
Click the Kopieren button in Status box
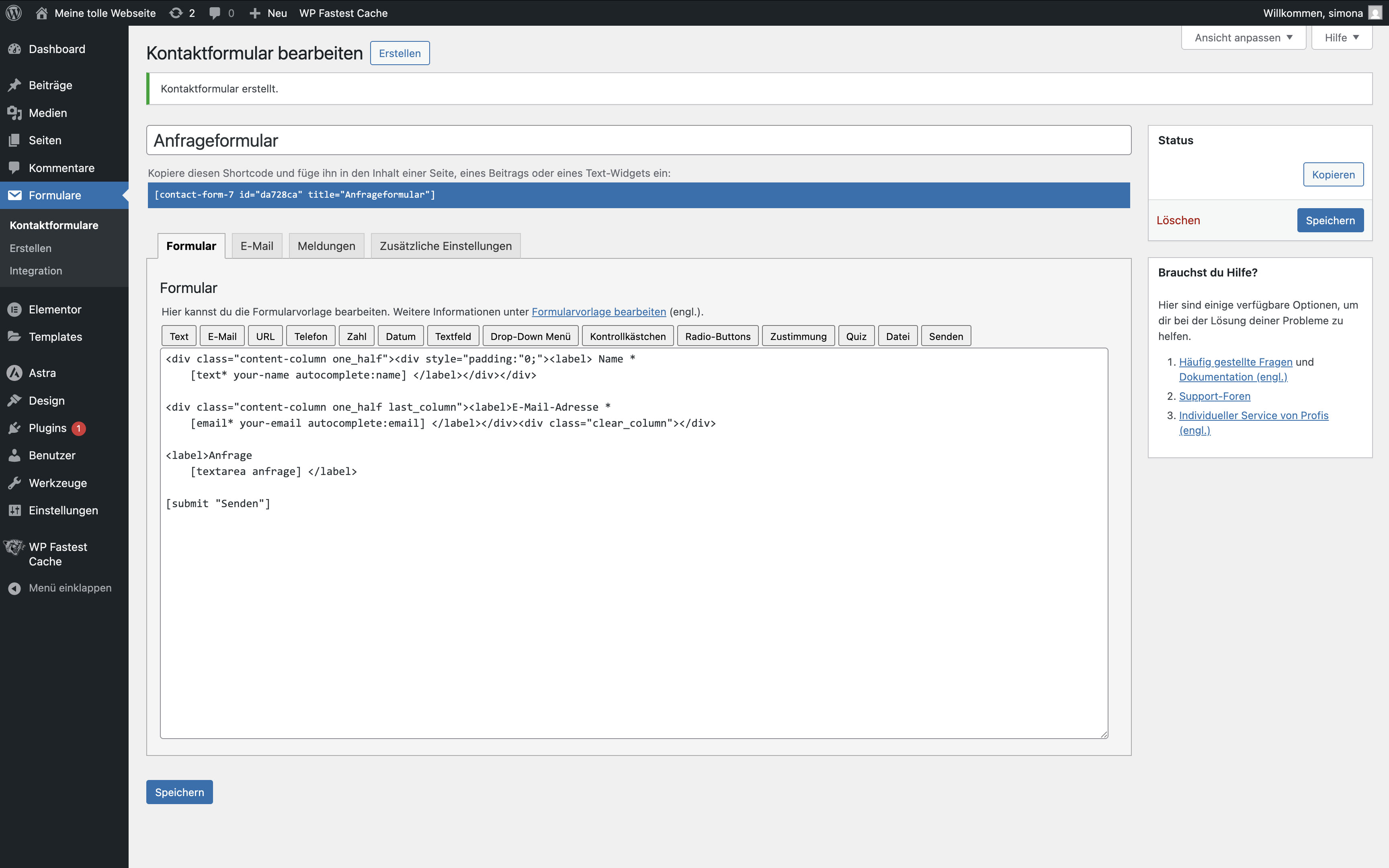(x=1333, y=174)
